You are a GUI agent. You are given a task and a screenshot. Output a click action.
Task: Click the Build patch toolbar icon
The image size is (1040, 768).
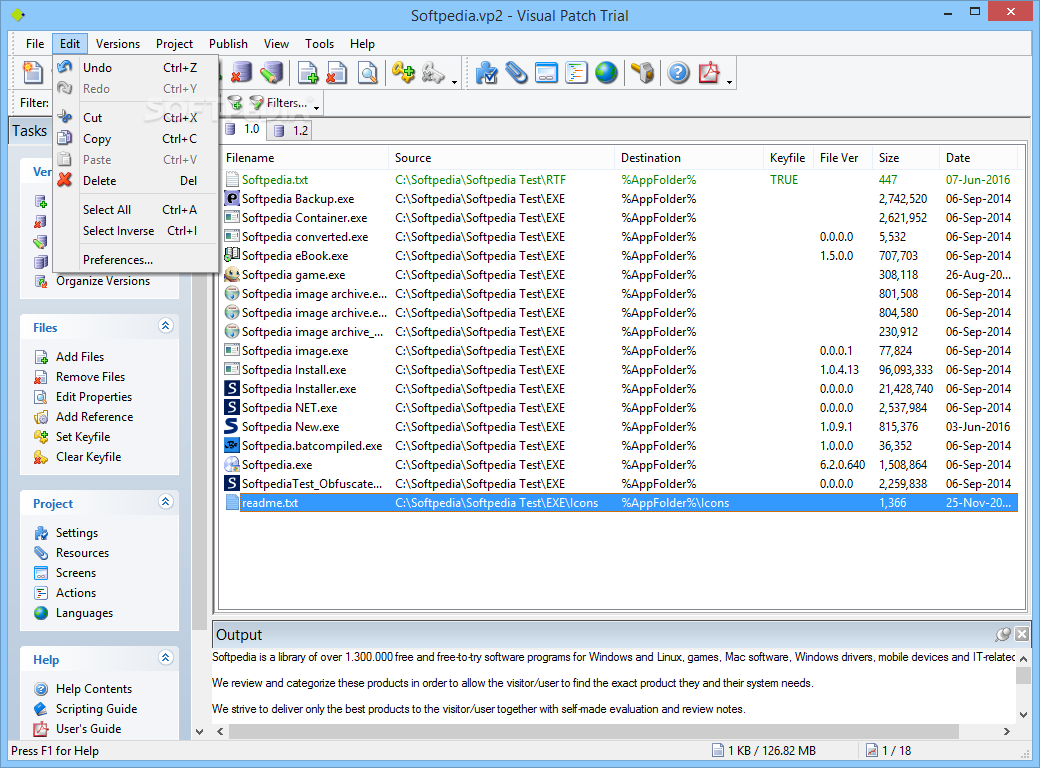pyautogui.click(x=642, y=72)
